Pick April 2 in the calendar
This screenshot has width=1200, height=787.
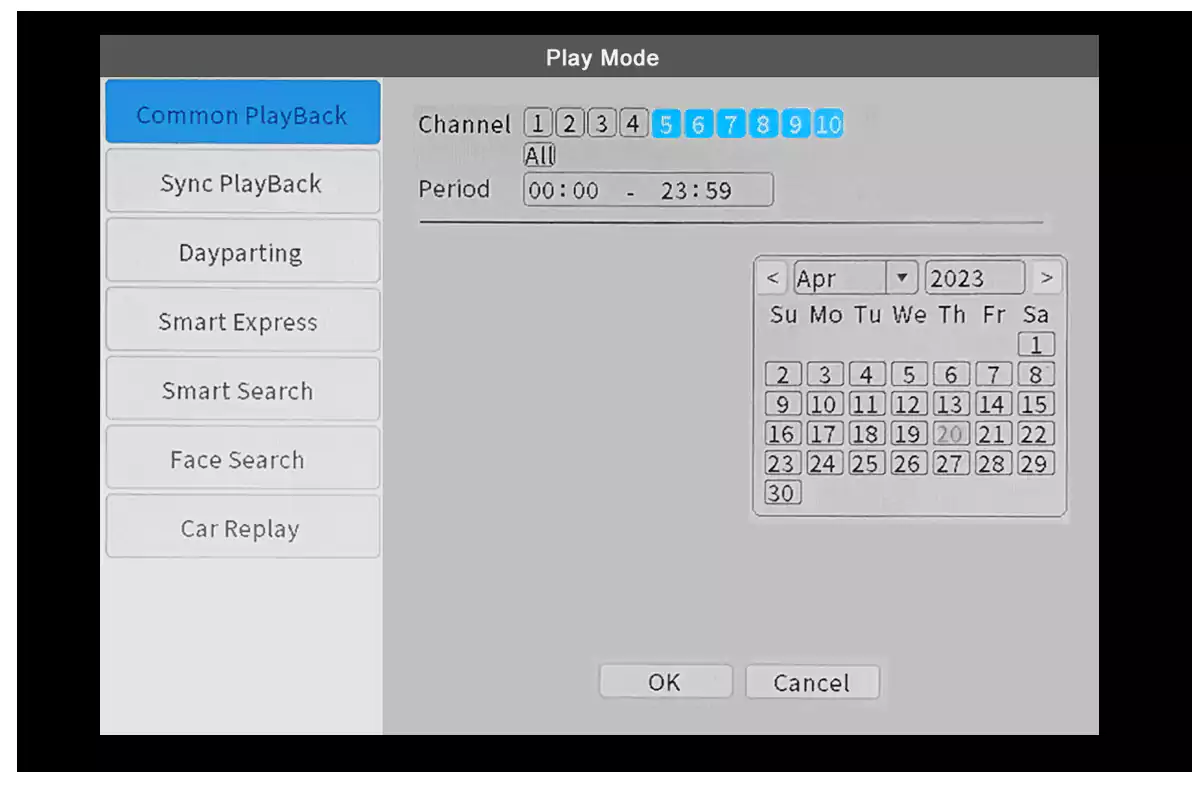(x=783, y=375)
